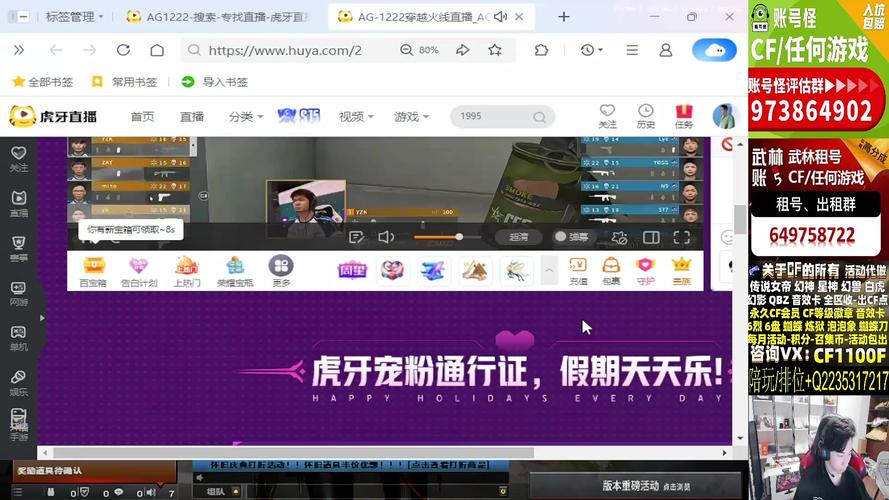
Task: Go back using the browser back arrow
Action: (56, 50)
